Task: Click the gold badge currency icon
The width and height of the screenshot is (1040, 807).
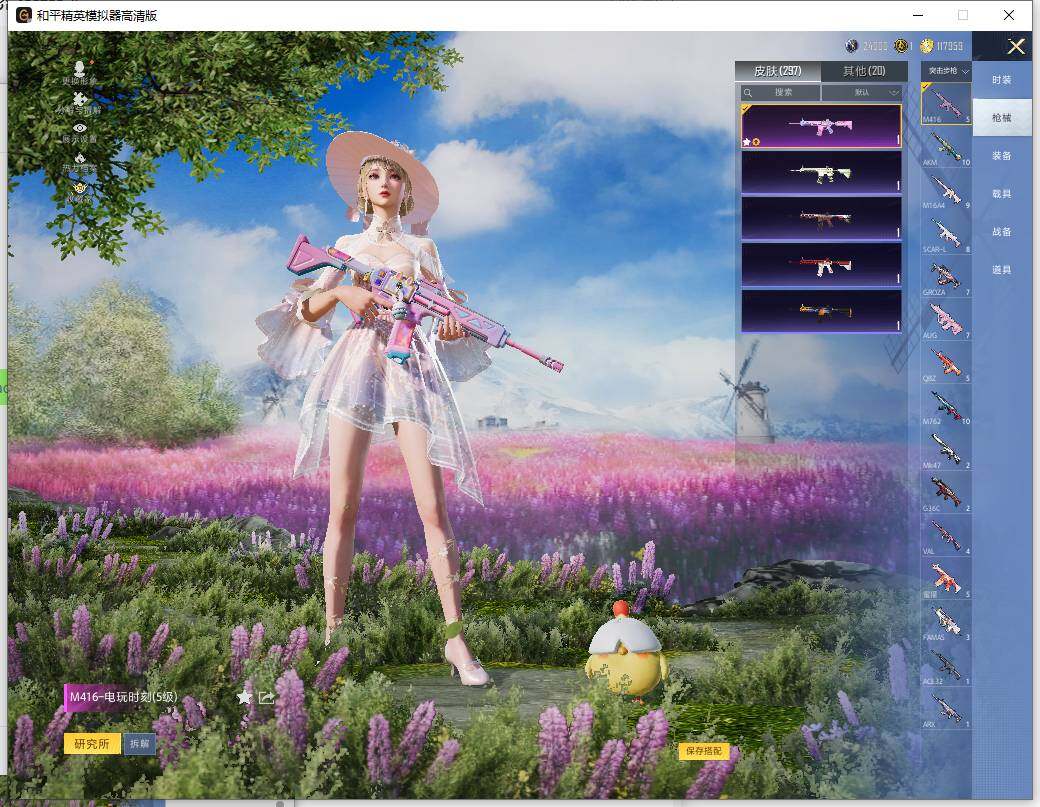Action: (x=901, y=46)
